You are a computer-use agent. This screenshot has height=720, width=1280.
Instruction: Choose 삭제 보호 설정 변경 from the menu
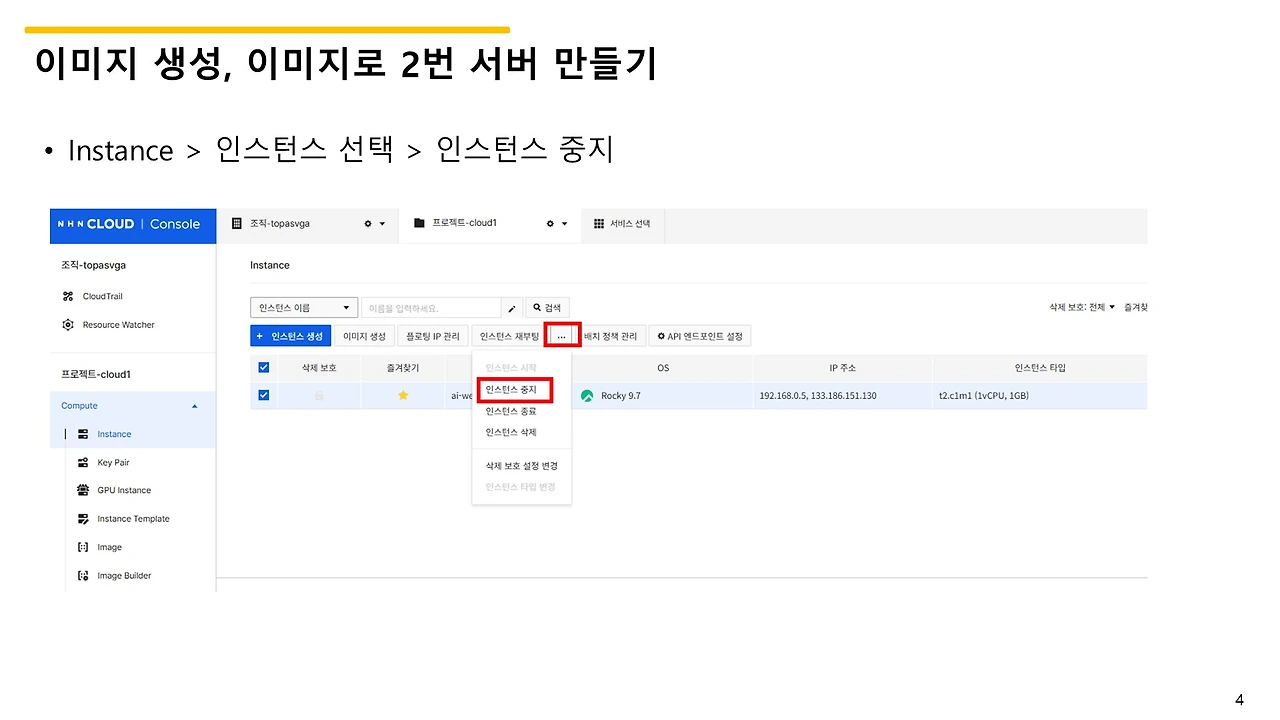[x=521, y=466]
